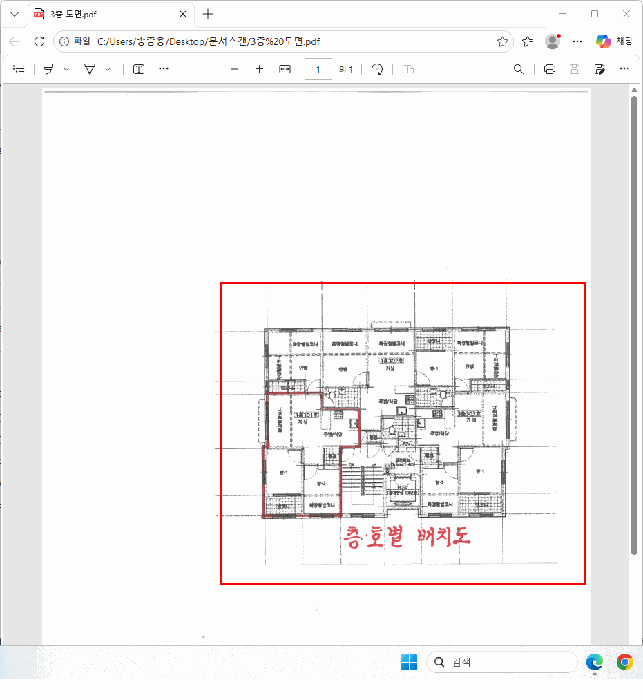Open the left PDF toolbar overflow menu
This screenshot has height=700, width=643.
pyautogui.click(x=164, y=69)
